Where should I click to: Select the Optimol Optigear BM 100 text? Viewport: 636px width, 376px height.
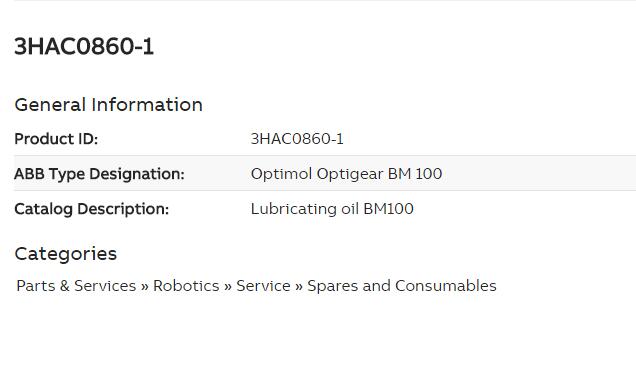346,174
